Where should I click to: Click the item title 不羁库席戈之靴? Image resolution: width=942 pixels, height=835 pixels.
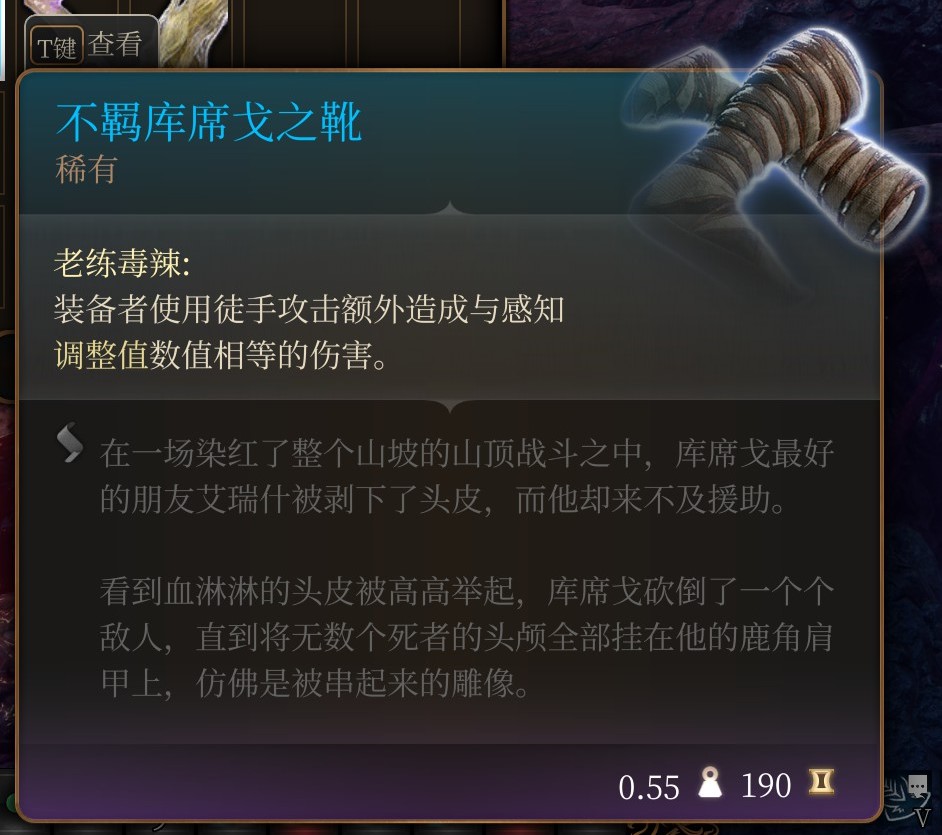click(209, 123)
